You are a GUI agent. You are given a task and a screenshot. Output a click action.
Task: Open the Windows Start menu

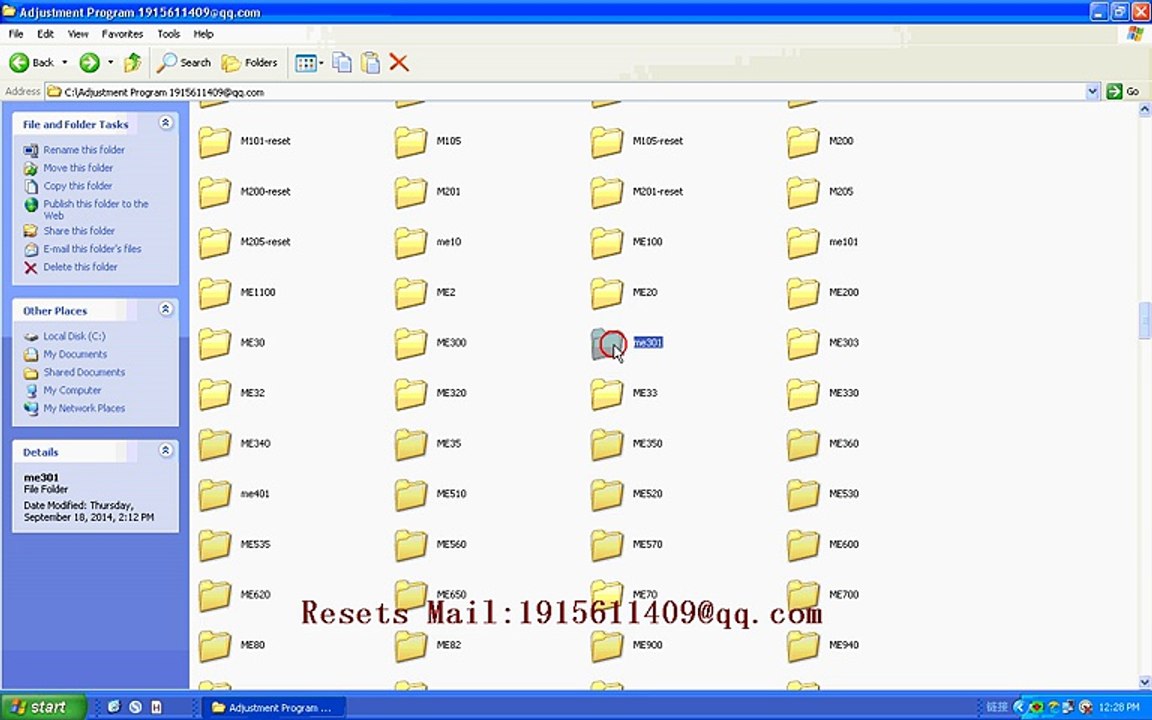[43, 707]
